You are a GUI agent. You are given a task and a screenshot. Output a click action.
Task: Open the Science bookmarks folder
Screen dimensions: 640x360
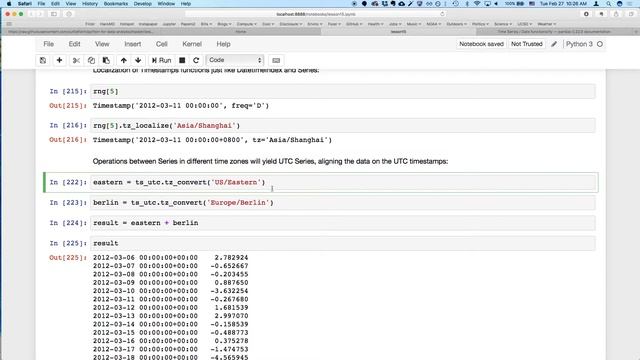[502, 24]
